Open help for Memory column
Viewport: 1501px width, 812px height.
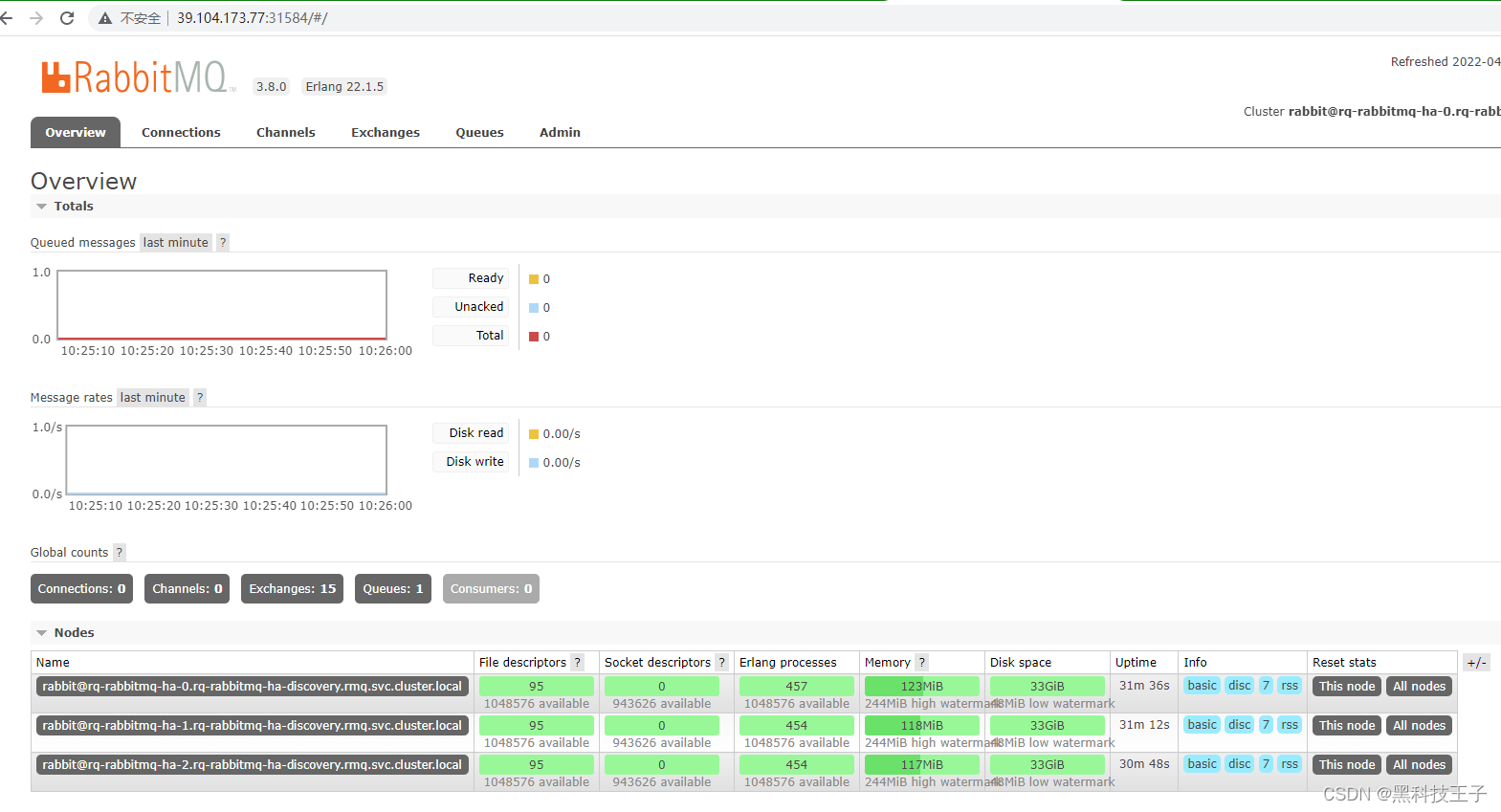click(x=922, y=663)
